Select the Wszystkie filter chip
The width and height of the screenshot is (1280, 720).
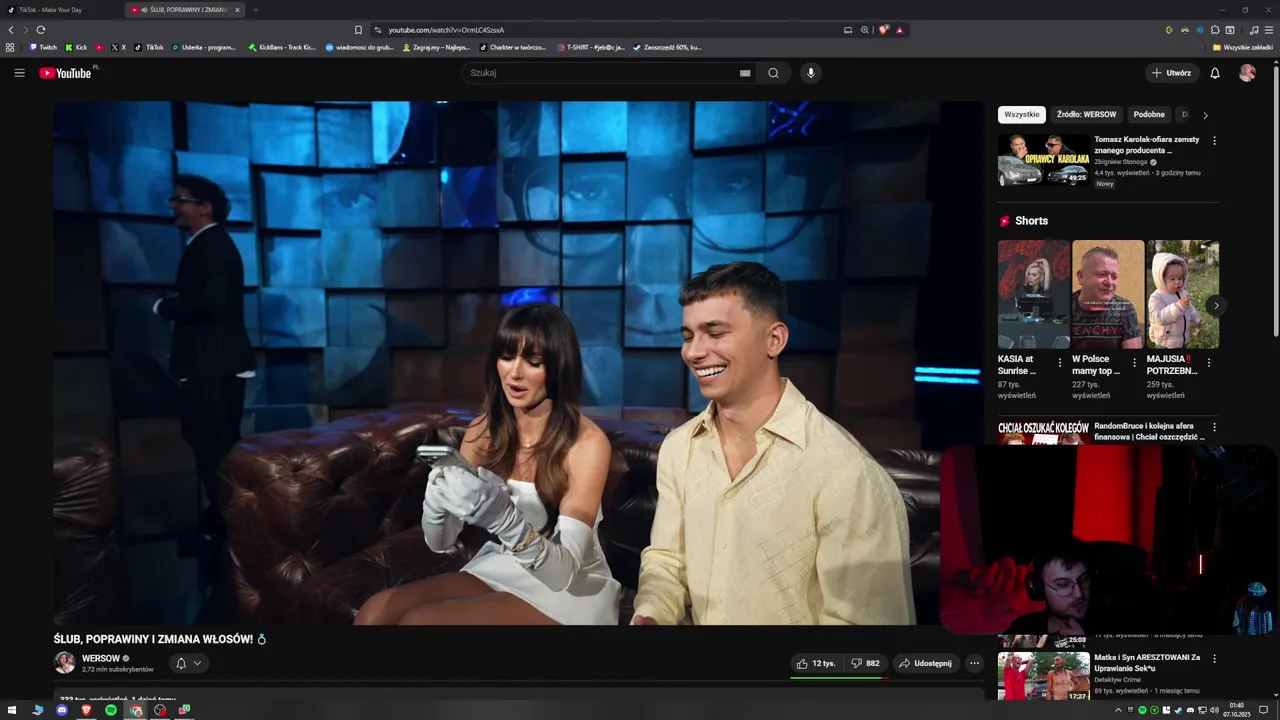click(x=1022, y=115)
